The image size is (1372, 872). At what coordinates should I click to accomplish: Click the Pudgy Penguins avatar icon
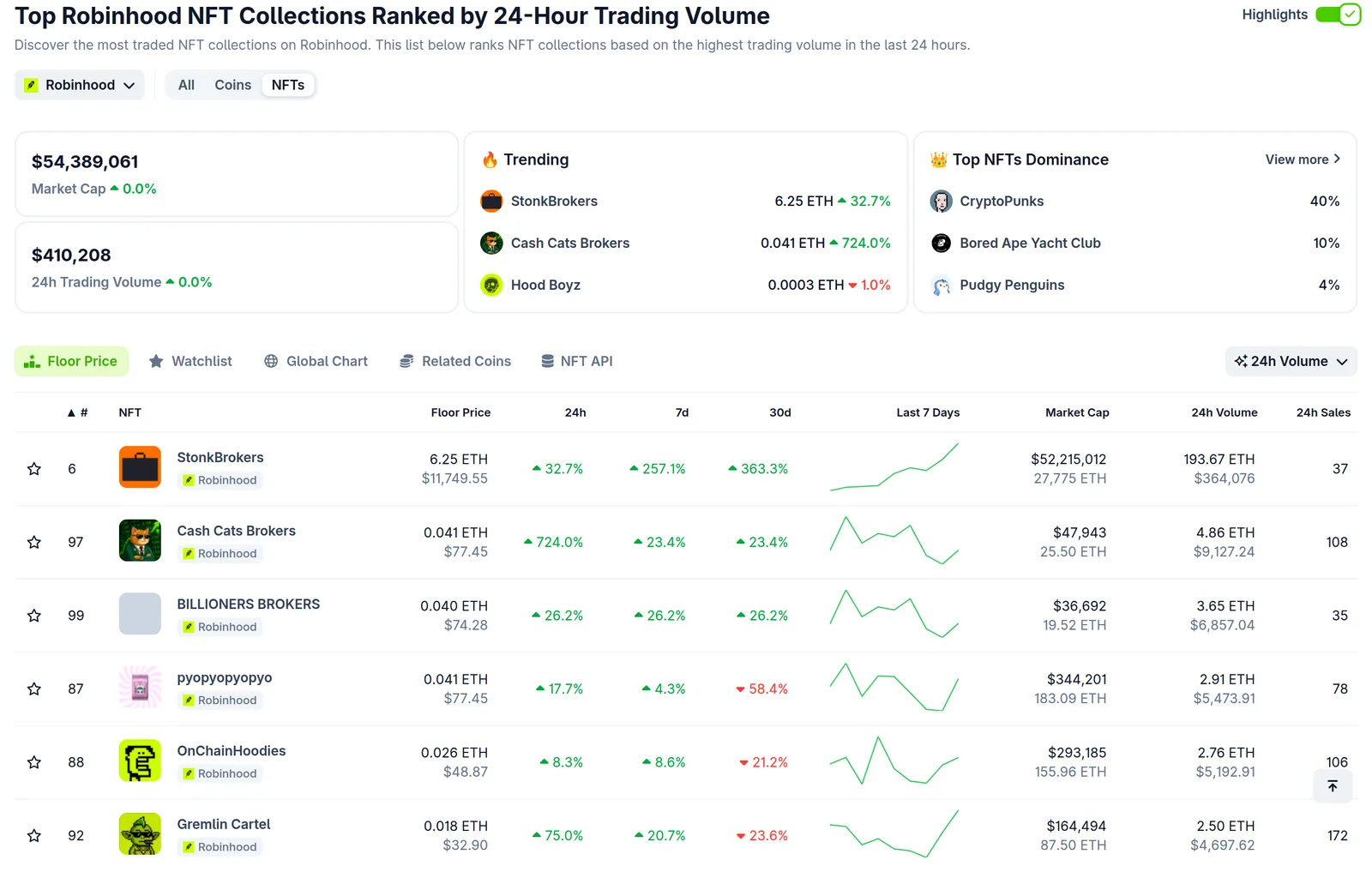coord(941,286)
